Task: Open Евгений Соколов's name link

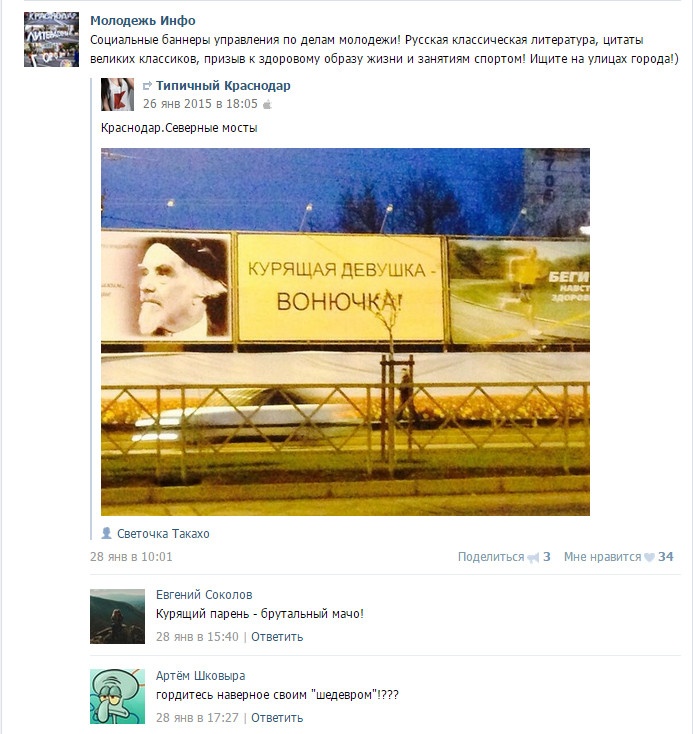Action: pyautogui.click(x=204, y=595)
